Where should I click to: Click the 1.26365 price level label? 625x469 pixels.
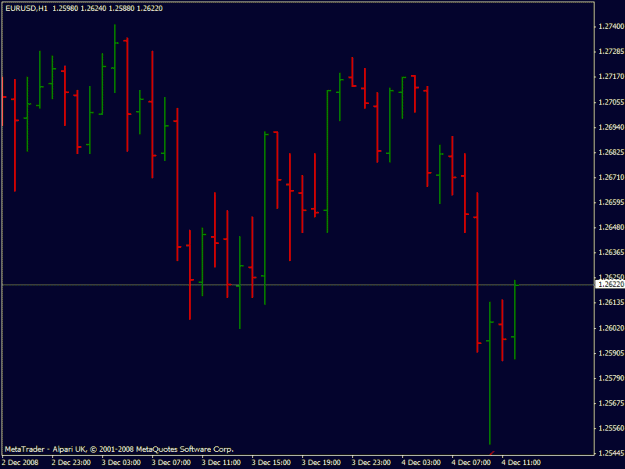(611, 252)
